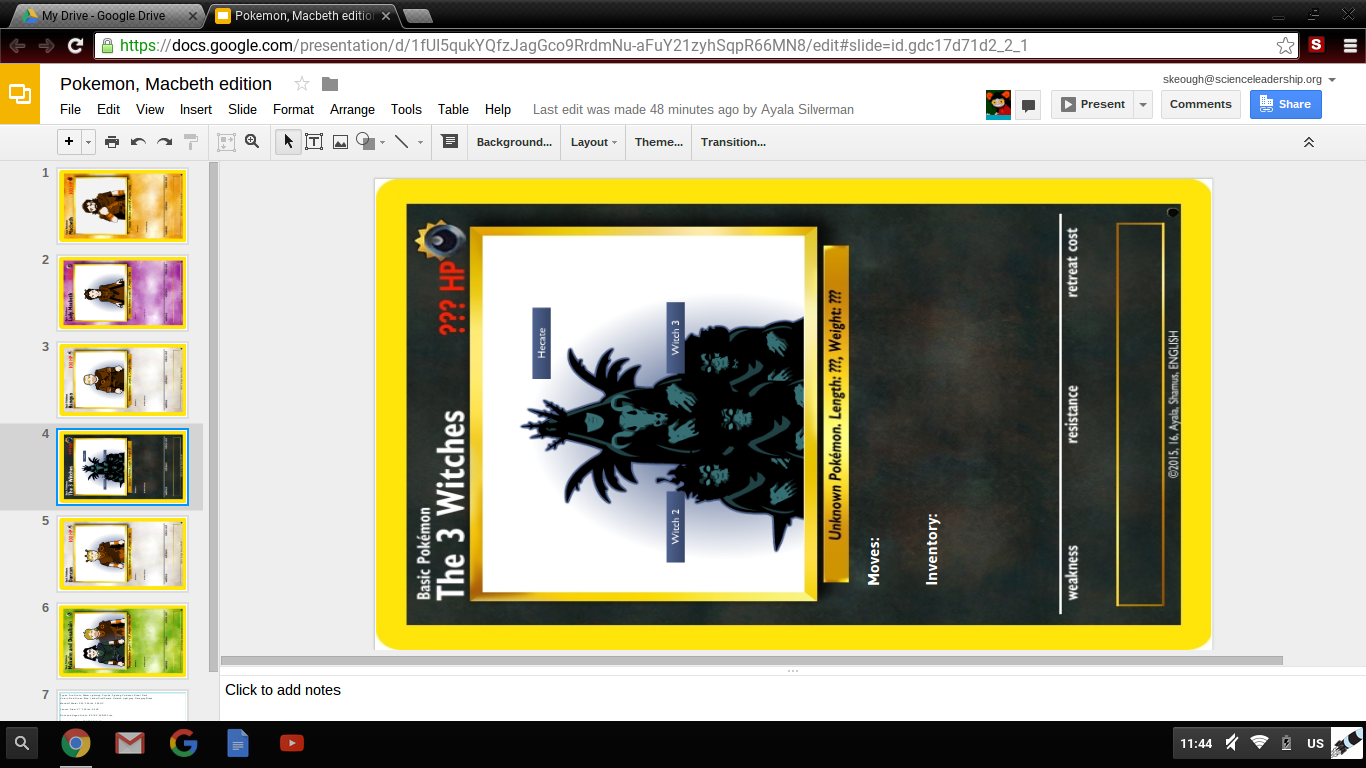Open the Table menu
1366x768 pixels.
[x=453, y=110]
